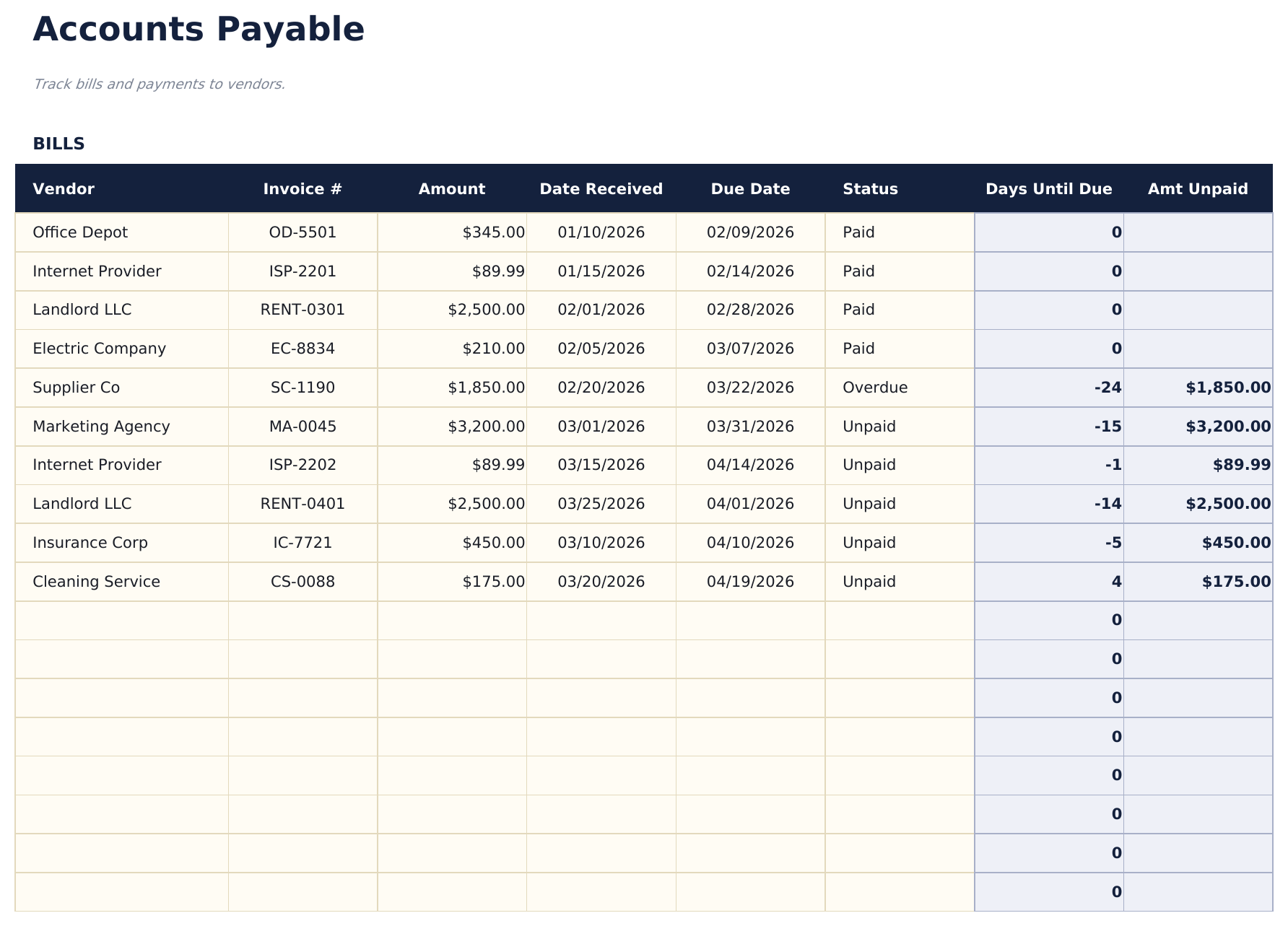The image size is (1288, 926).
Task: Select the Office Depot vendor cell
Action: point(79,232)
